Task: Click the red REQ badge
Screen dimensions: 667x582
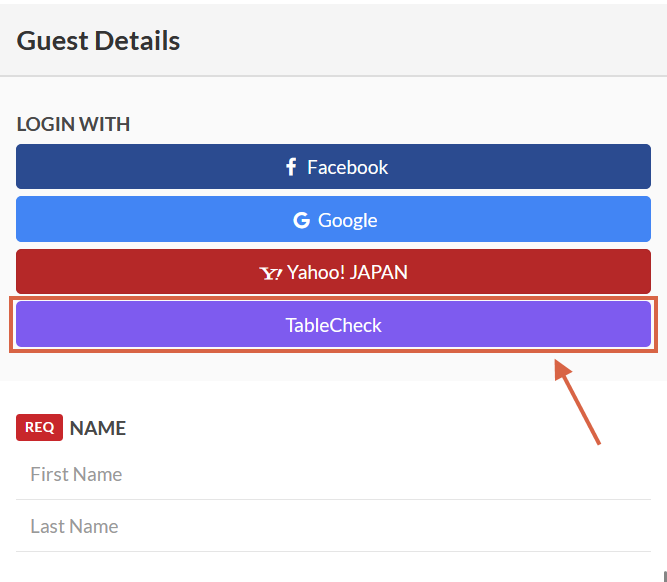Action: pos(39,428)
